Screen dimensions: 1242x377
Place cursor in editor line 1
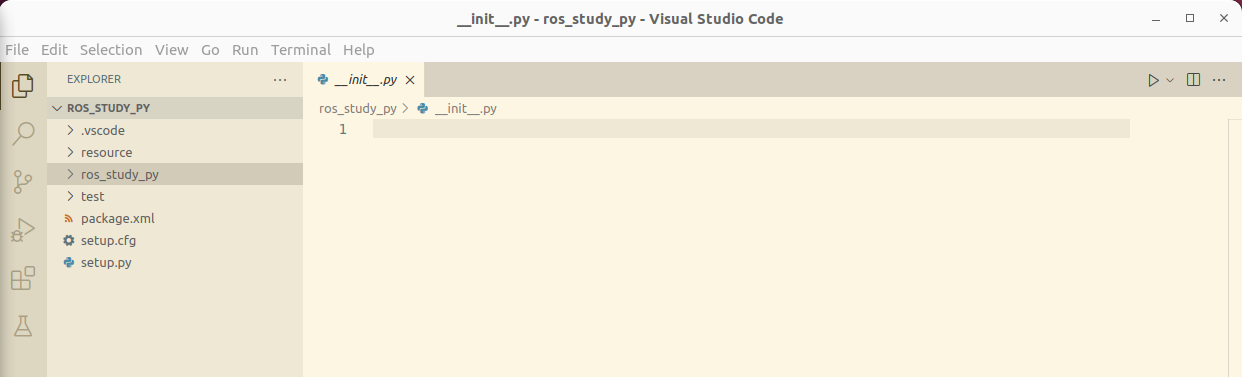click(x=751, y=129)
